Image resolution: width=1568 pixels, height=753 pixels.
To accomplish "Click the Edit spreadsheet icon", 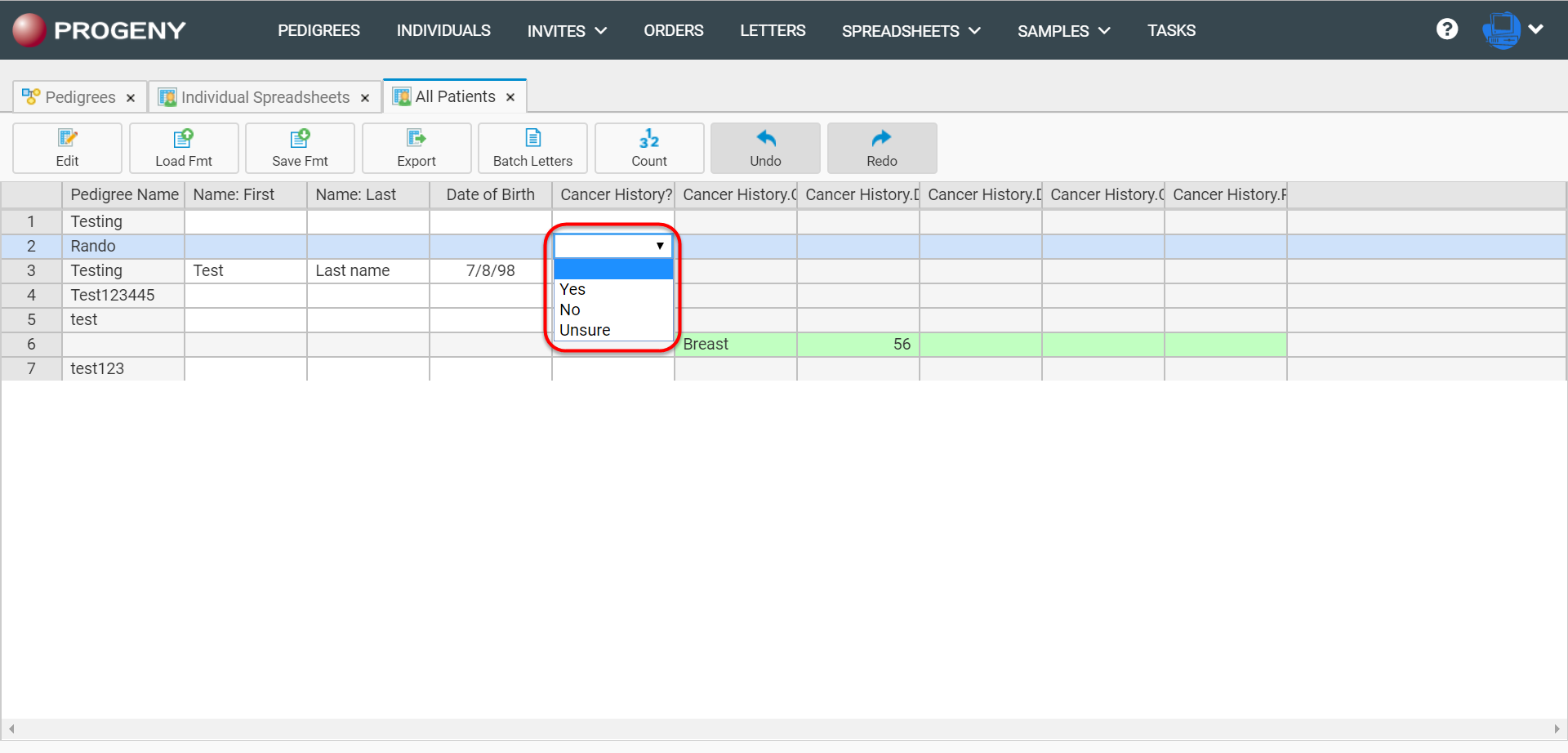I will pos(67,148).
